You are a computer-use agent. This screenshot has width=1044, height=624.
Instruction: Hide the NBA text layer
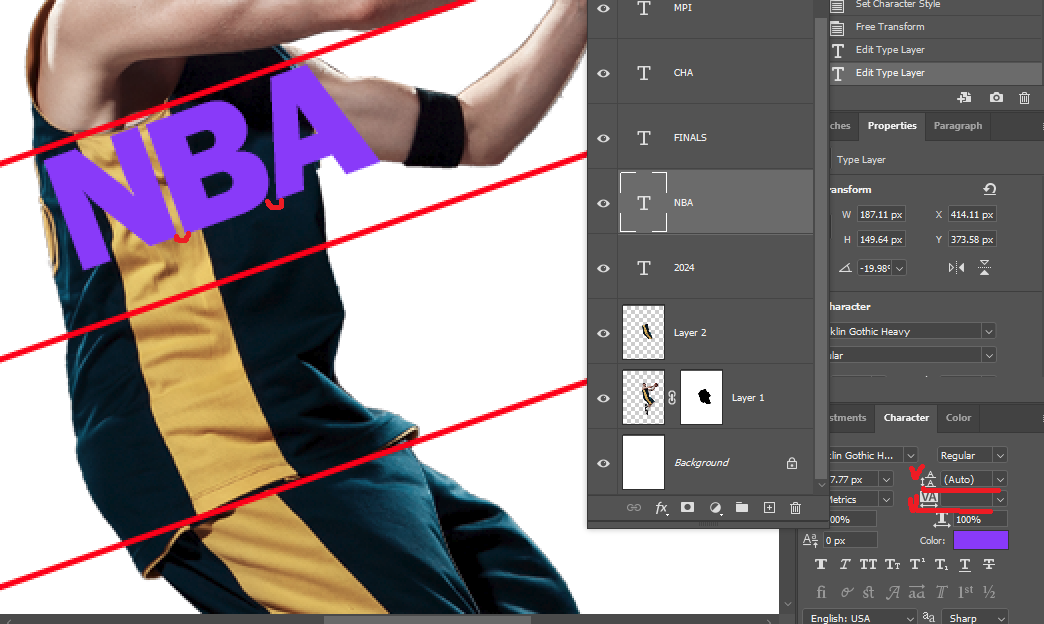[603, 204]
